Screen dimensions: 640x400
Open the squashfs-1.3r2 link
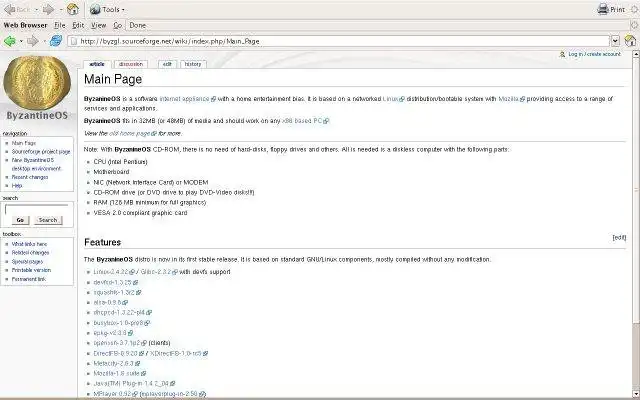pos(117,293)
